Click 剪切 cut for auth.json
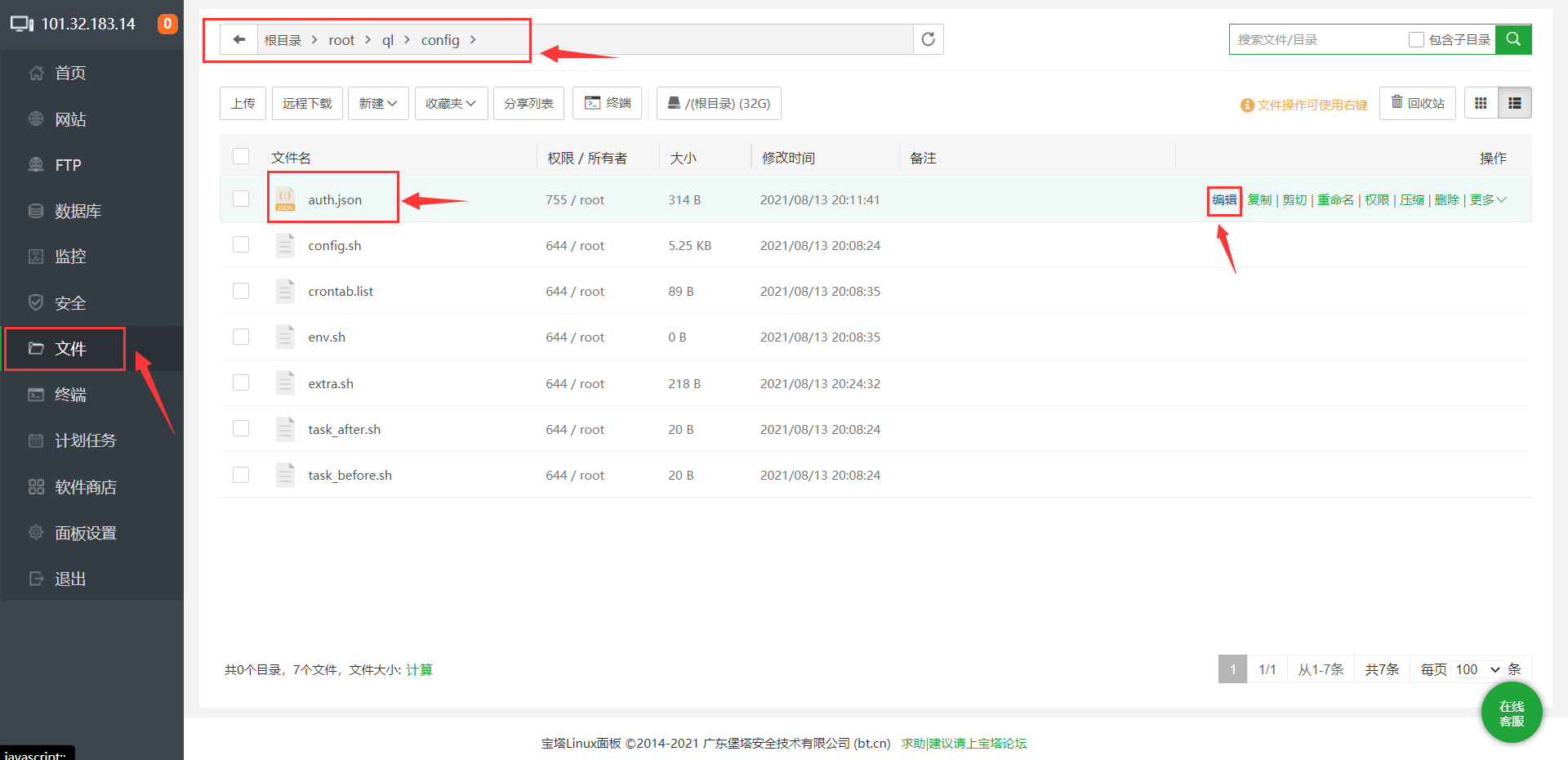The height and width of the screenshot is (760, 1568). point(1294,199)
